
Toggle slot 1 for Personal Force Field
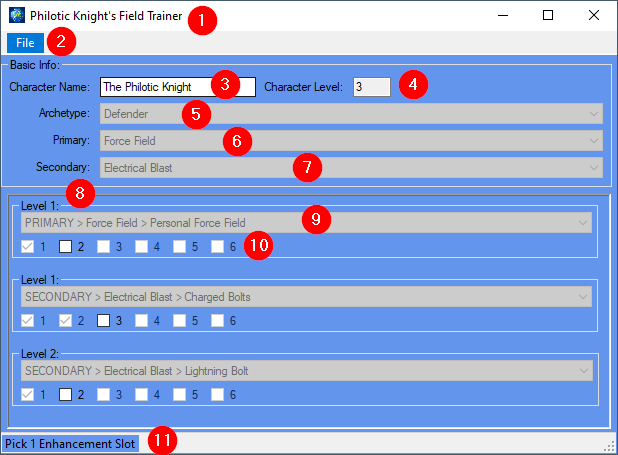[28, 247]
